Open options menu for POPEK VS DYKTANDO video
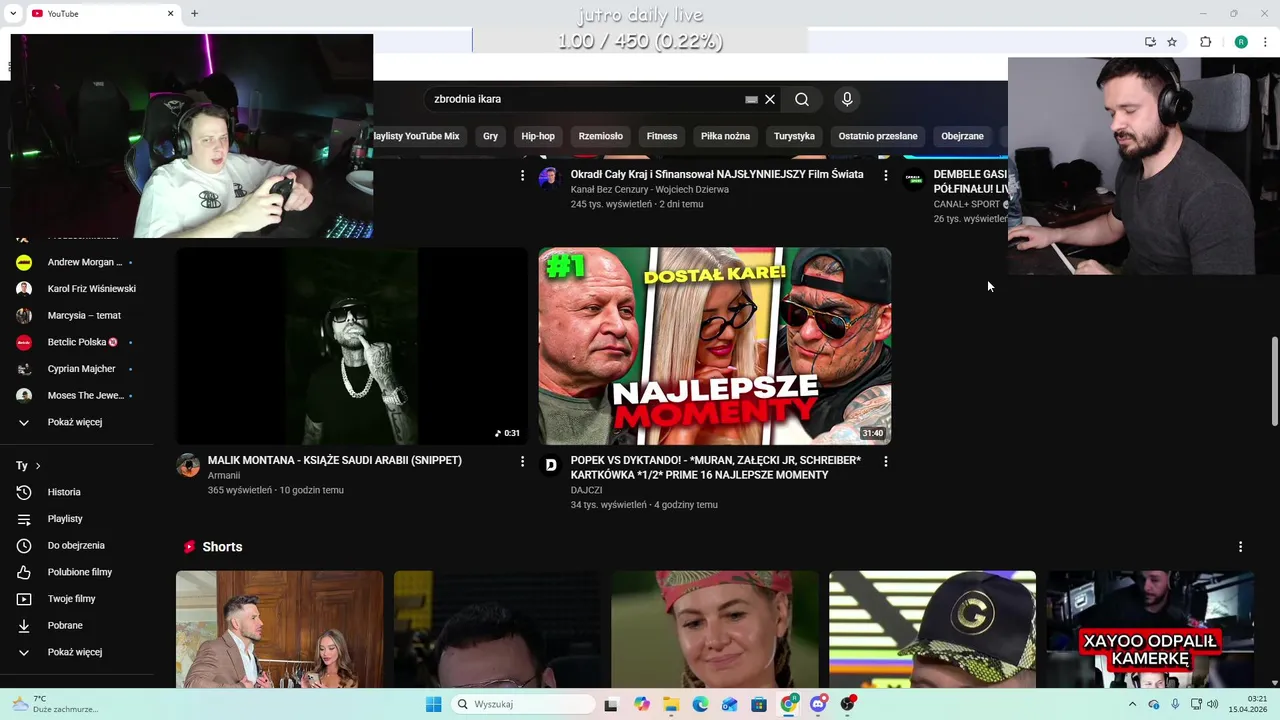 tap(885, 461)
